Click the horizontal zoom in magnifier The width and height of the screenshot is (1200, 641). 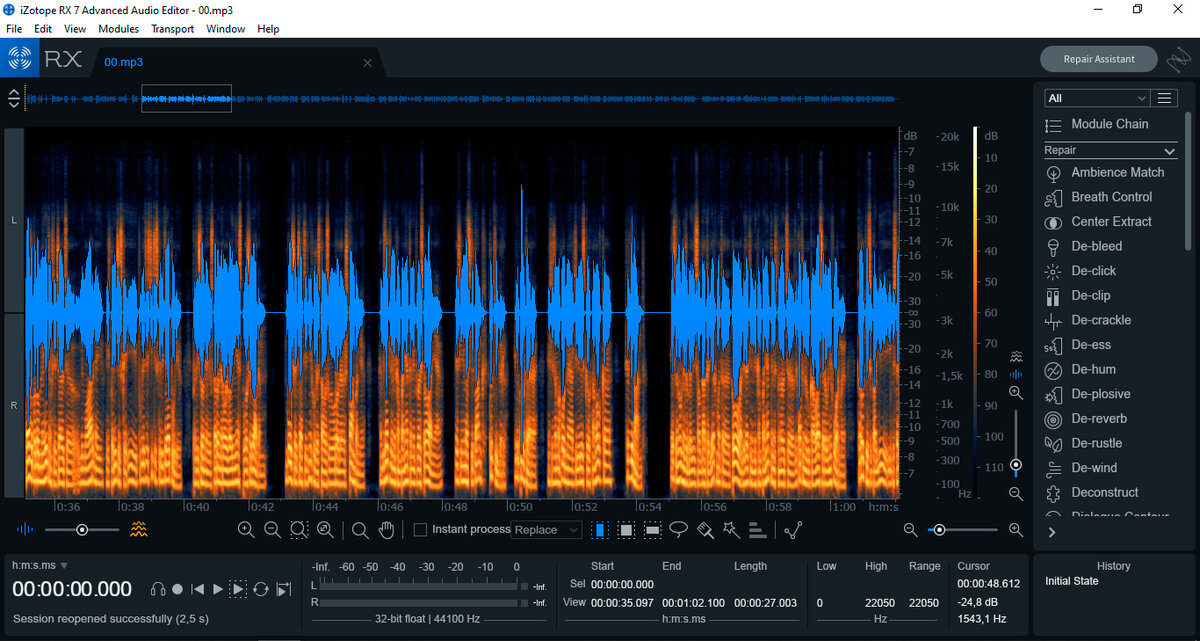[1016, 529]
